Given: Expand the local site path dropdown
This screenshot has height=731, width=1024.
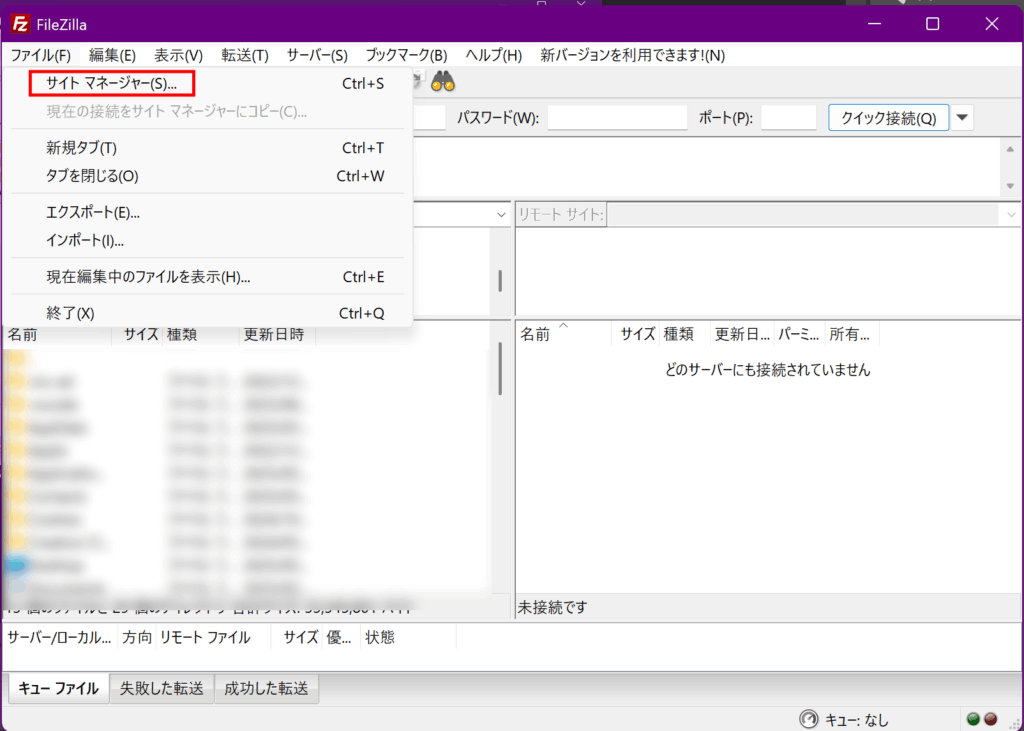Looking at the screenshot, I should [501, 214].
